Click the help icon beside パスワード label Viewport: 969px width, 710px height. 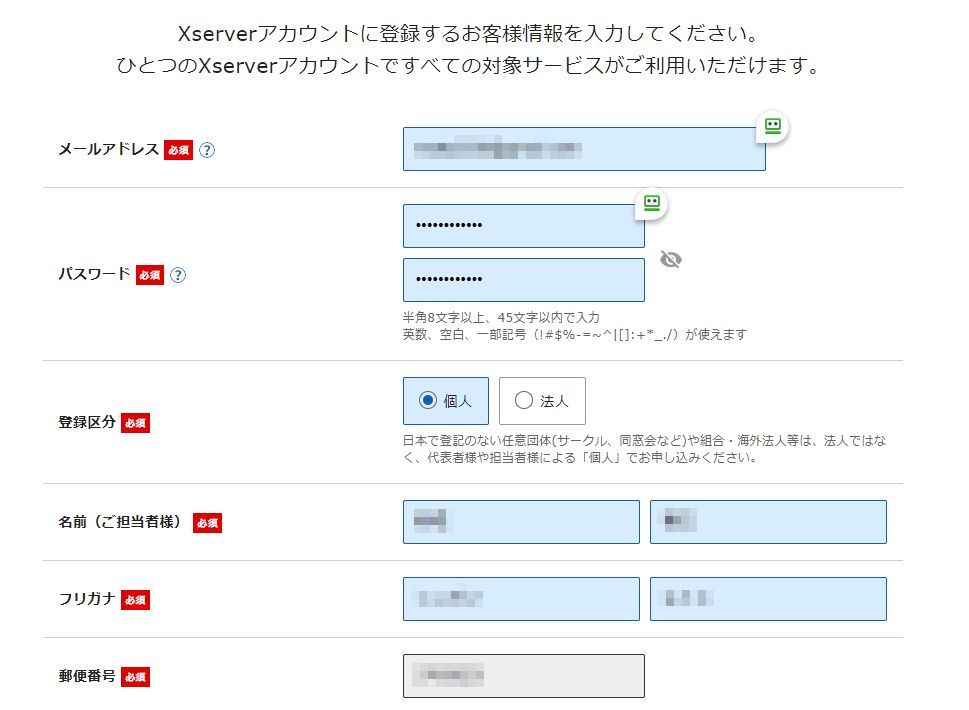pos(178,275)
